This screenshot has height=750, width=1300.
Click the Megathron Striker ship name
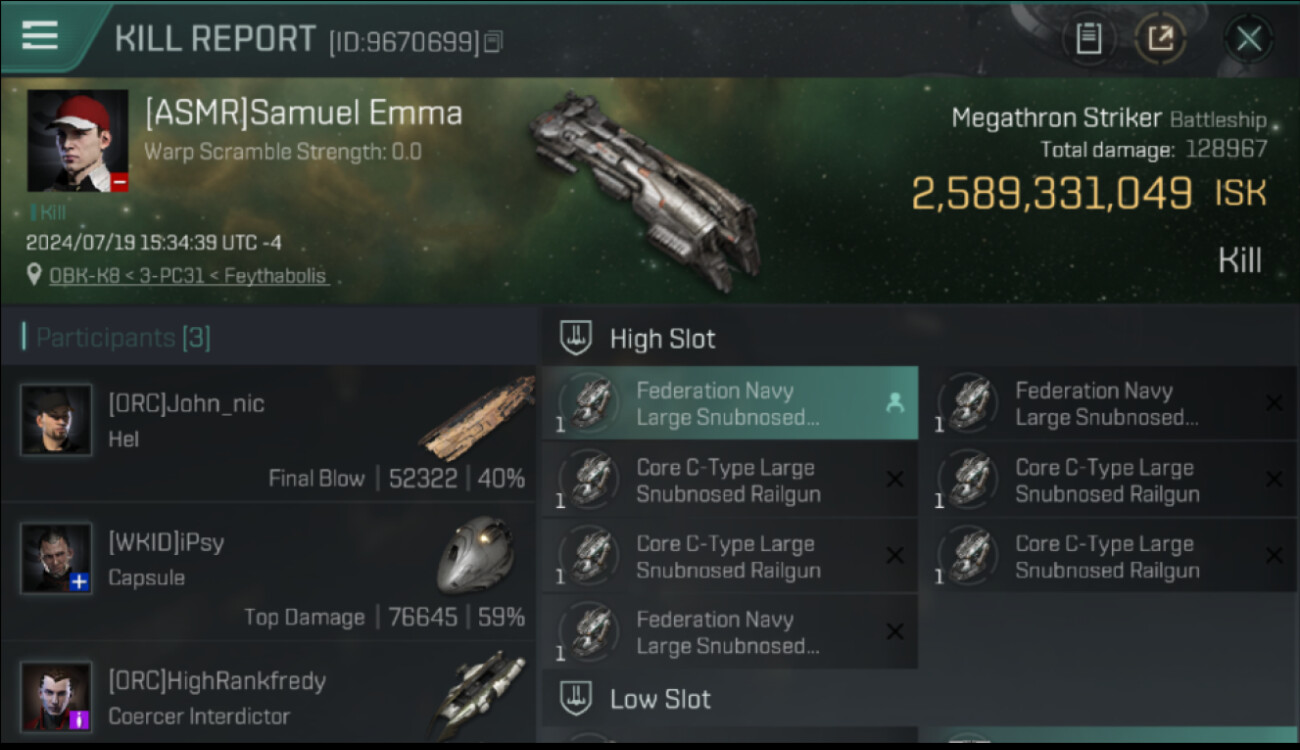point(1056,119)
